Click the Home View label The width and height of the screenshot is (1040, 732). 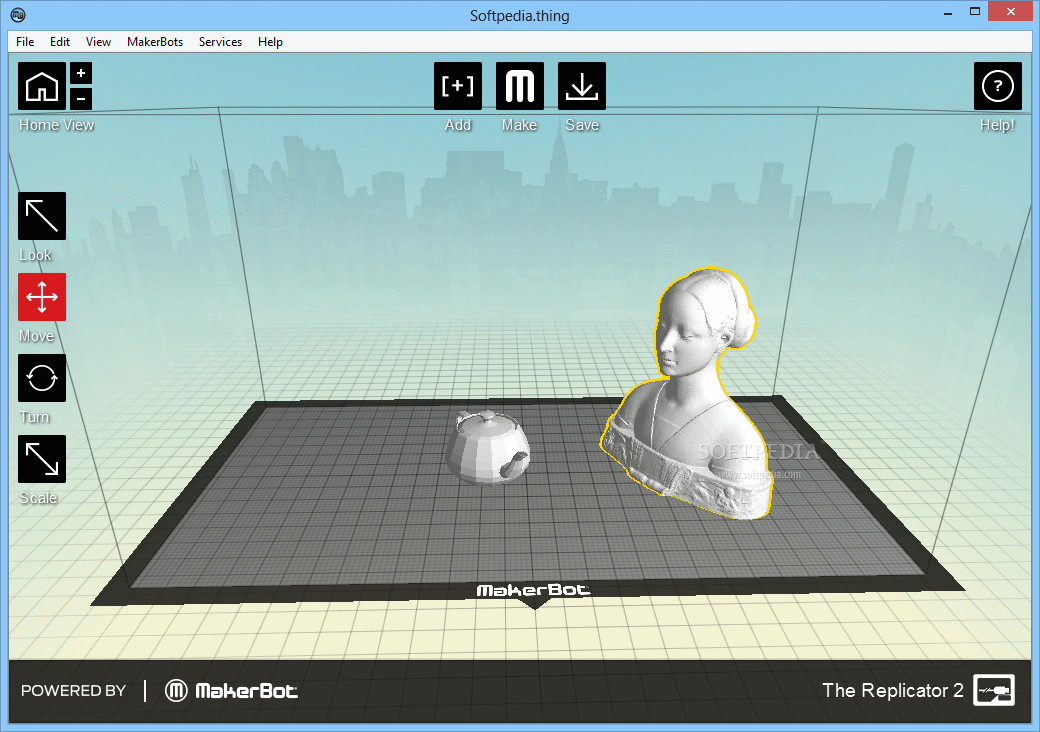[56, 125]
